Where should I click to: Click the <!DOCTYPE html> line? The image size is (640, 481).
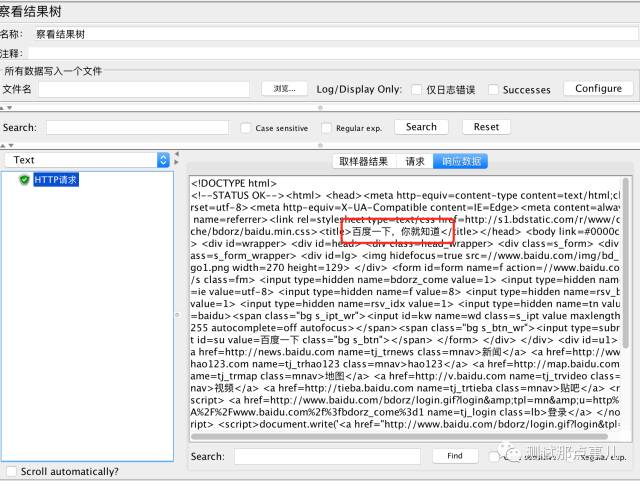coord(234,183)
